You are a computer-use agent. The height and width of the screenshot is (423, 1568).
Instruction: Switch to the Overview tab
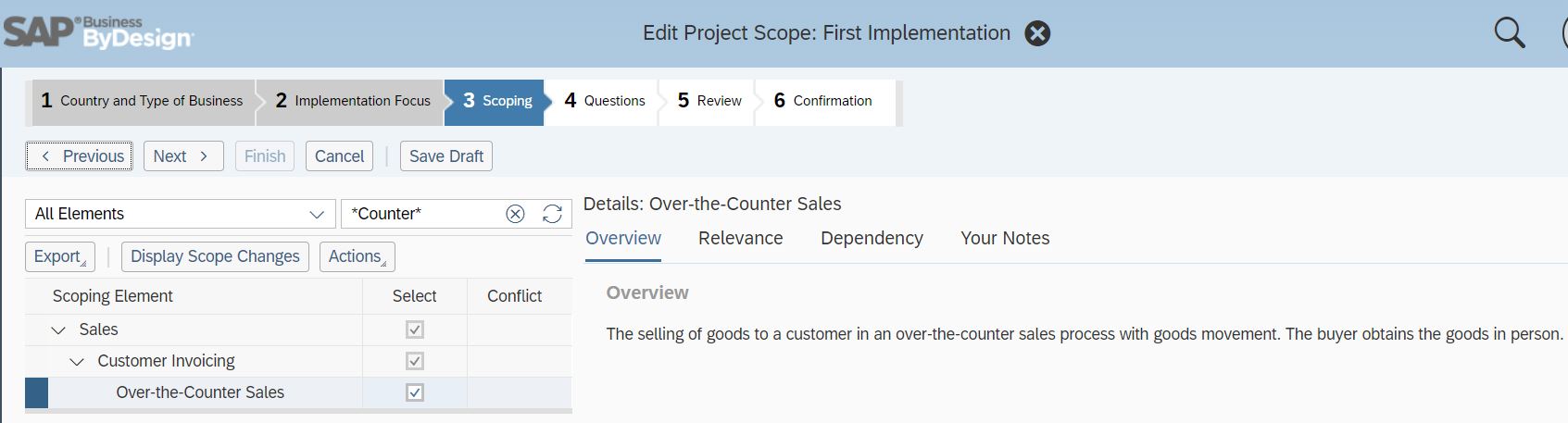tap(623, 239)
